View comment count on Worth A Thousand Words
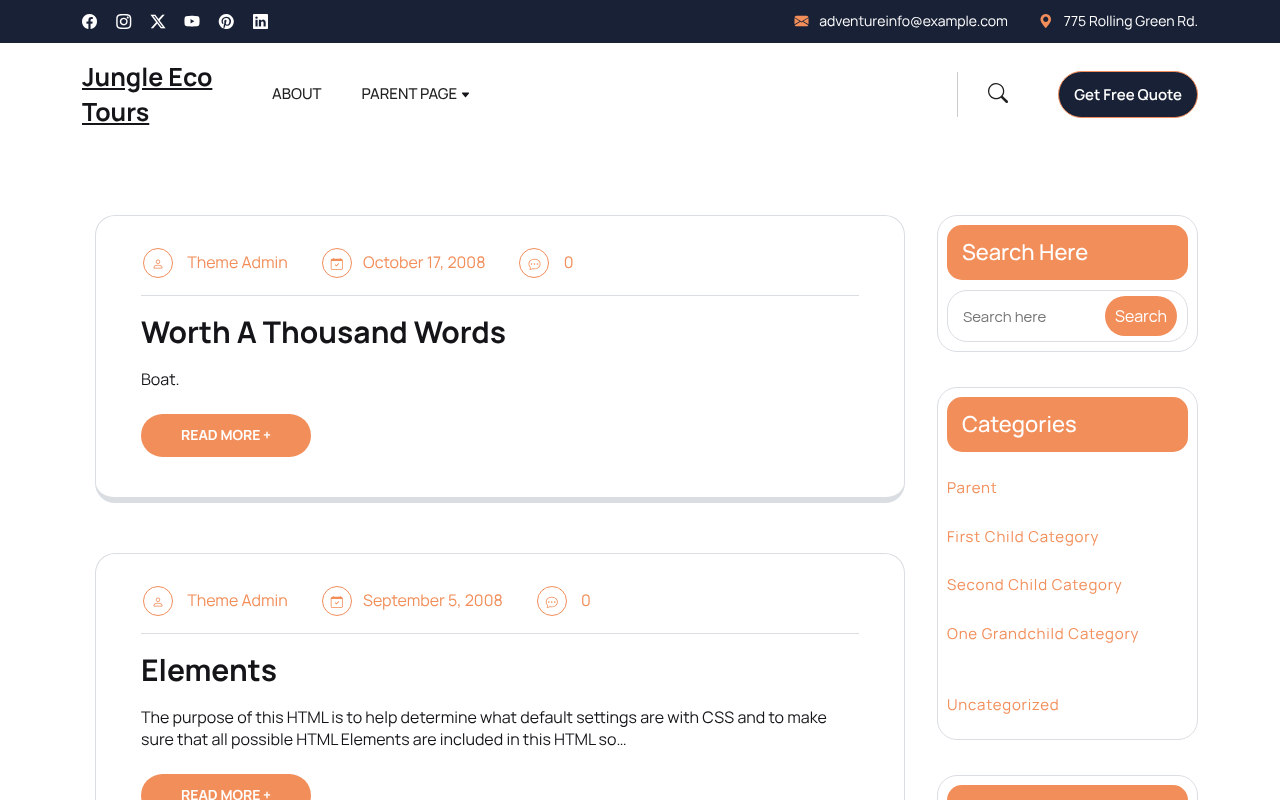1280x800 pixels. (x=569, y=262)
